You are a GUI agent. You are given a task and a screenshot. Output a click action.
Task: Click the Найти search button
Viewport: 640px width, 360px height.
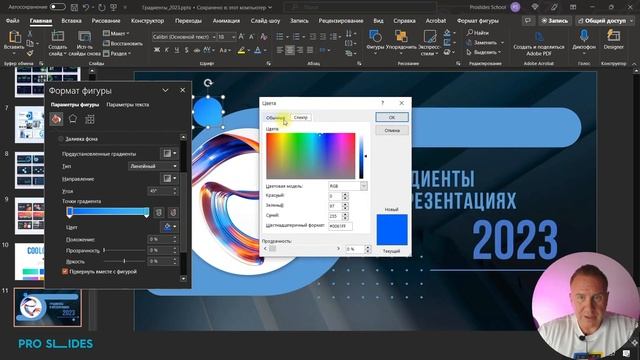pos(478,33)
